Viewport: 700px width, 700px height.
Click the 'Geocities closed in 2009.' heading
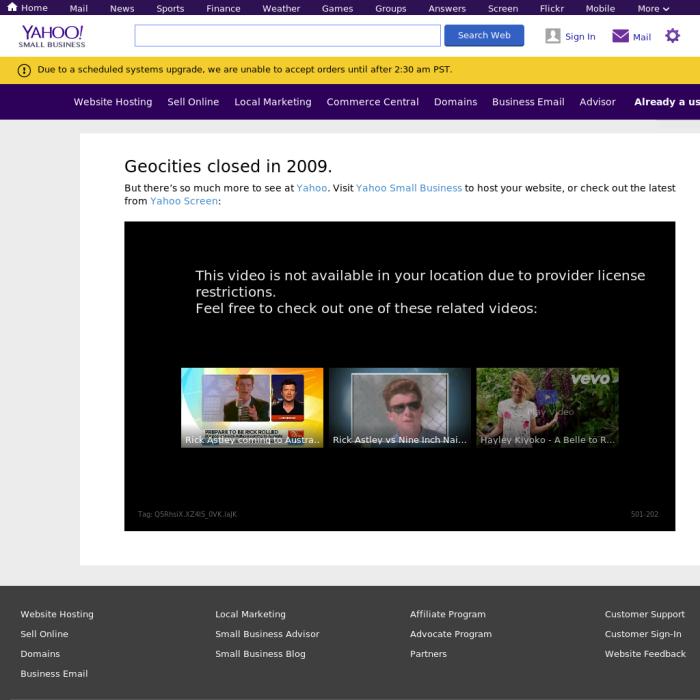(x=228, y=166)
